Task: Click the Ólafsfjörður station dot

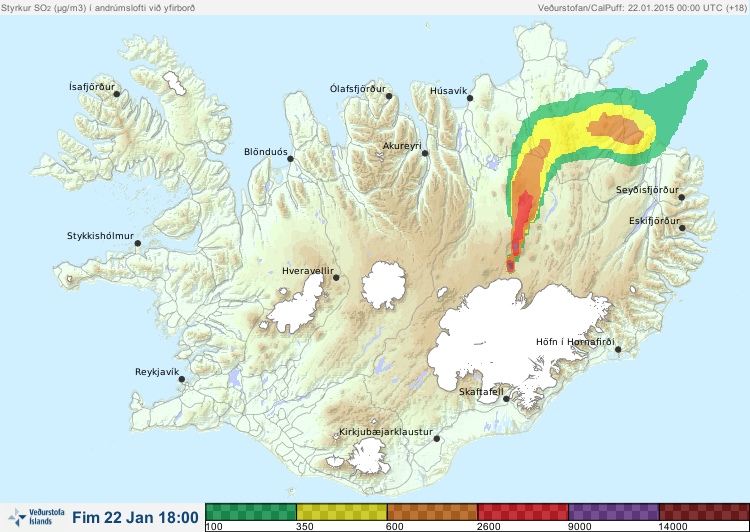Action: point(389,96)
